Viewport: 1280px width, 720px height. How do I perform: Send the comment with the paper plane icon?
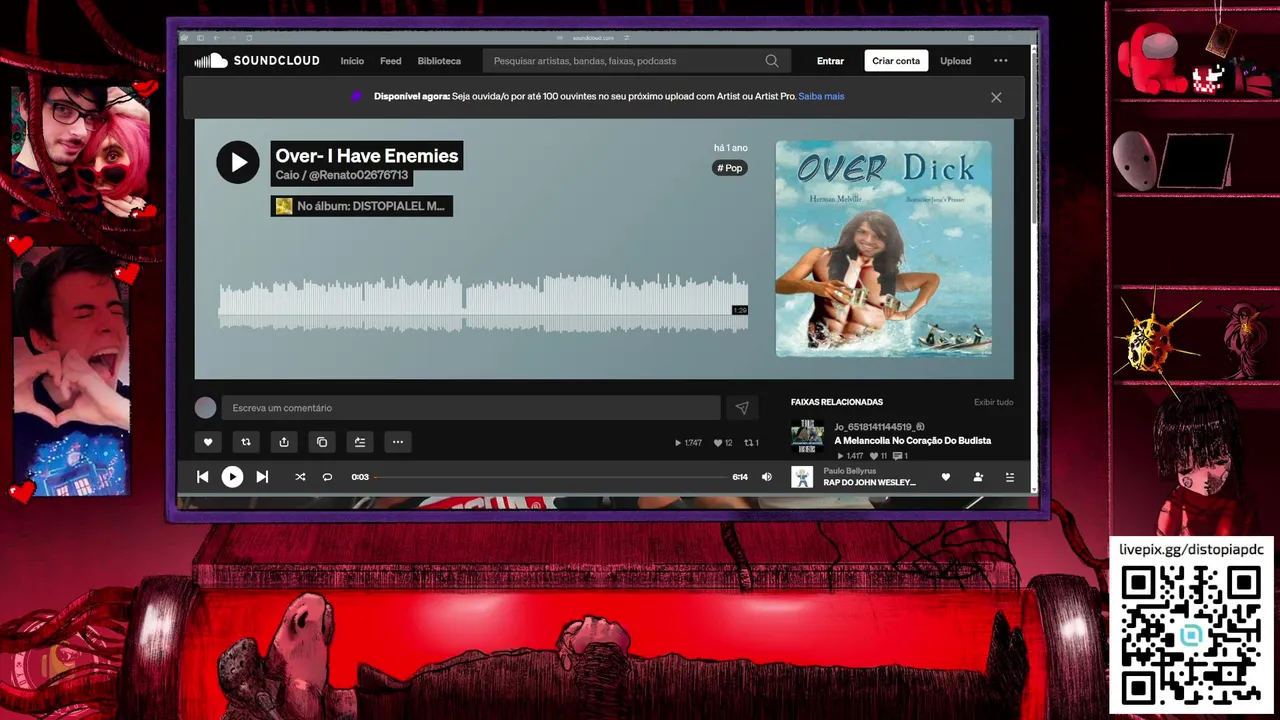coord(742,408)
